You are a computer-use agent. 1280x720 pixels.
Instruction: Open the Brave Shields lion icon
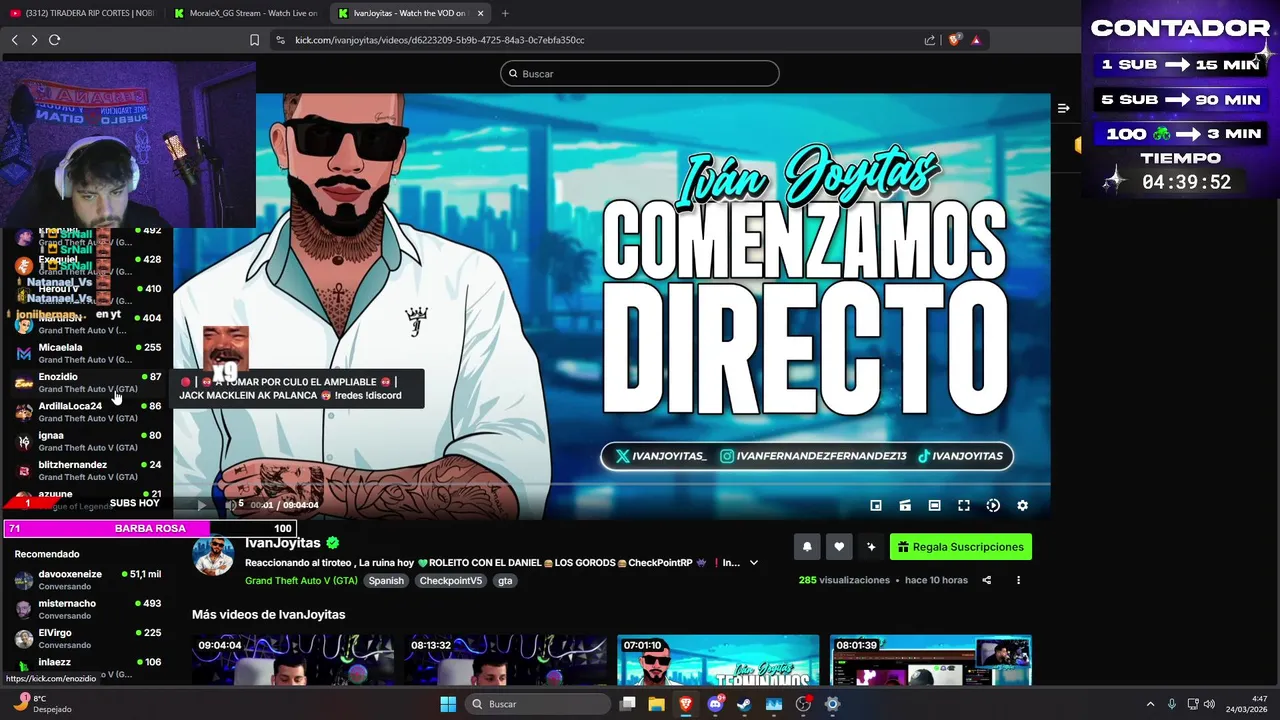click(x=954, y=40)
